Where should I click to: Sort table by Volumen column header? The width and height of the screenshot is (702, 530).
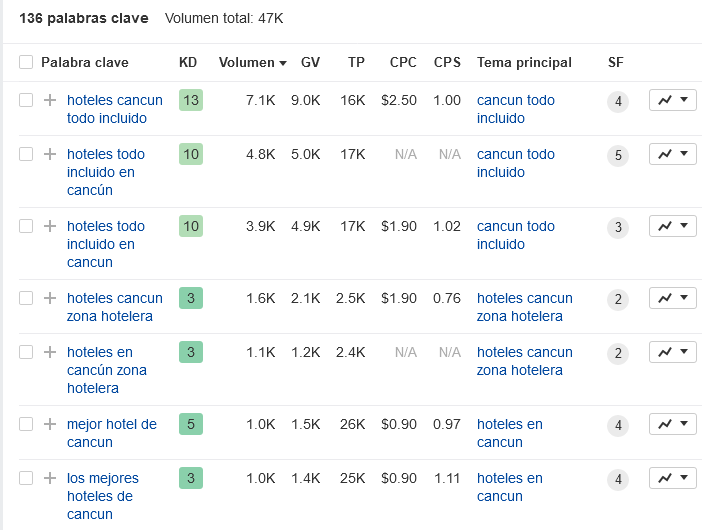(252, 62)
